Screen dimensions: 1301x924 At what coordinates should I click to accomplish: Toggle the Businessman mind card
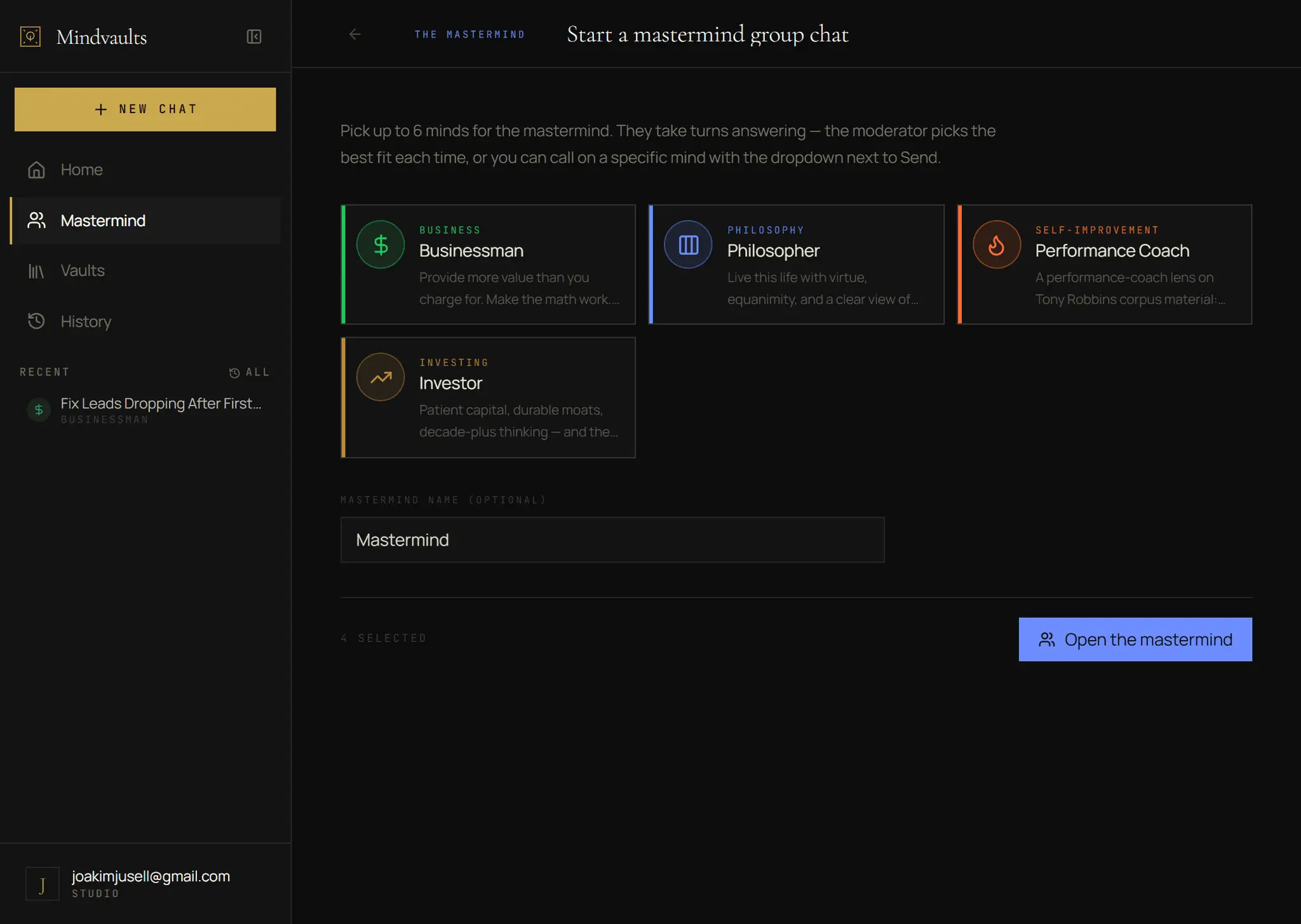[x=489, y=264]
